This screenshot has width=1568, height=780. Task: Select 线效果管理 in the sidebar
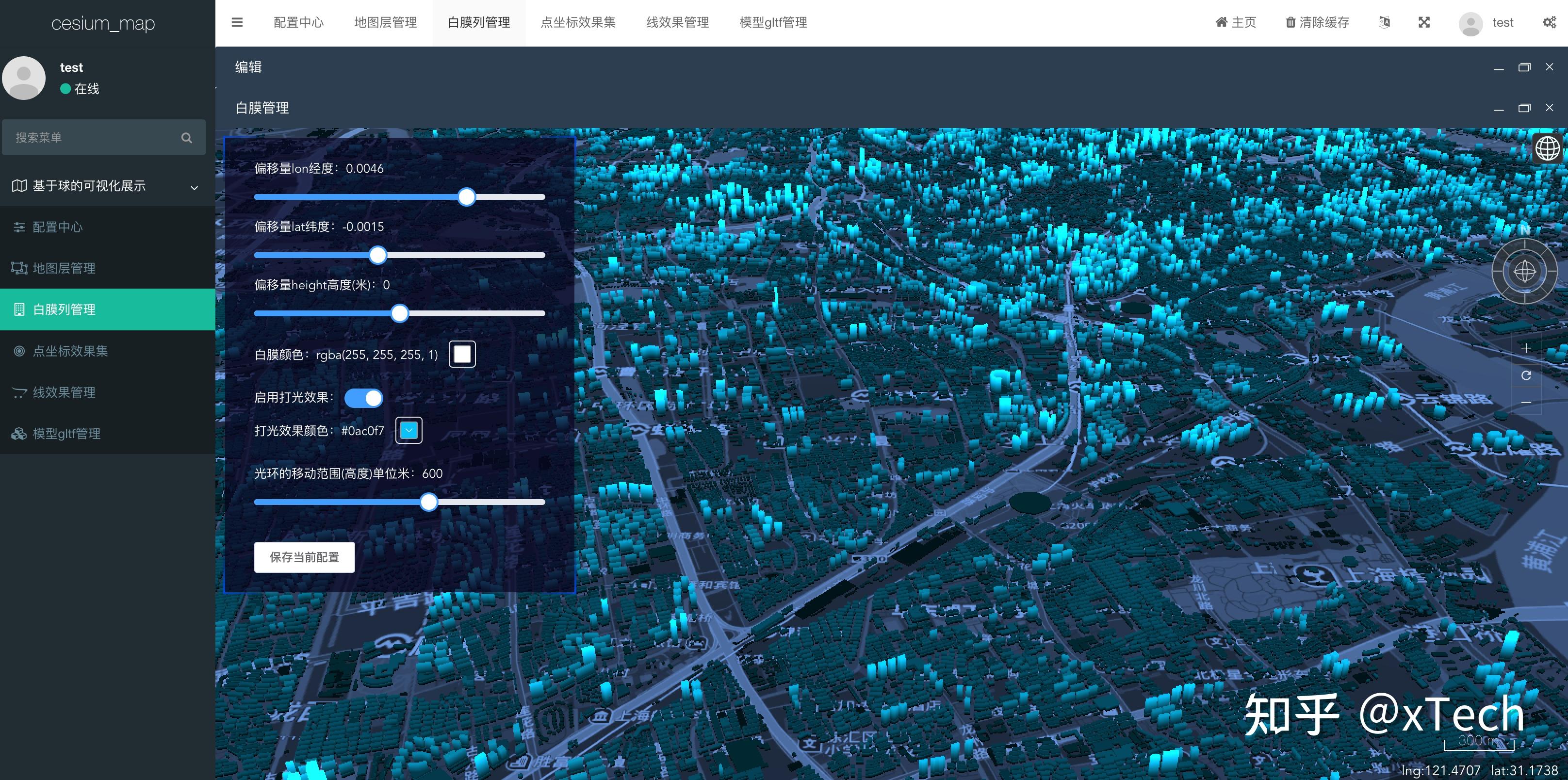pyautogui.click(x=64, y=392)
